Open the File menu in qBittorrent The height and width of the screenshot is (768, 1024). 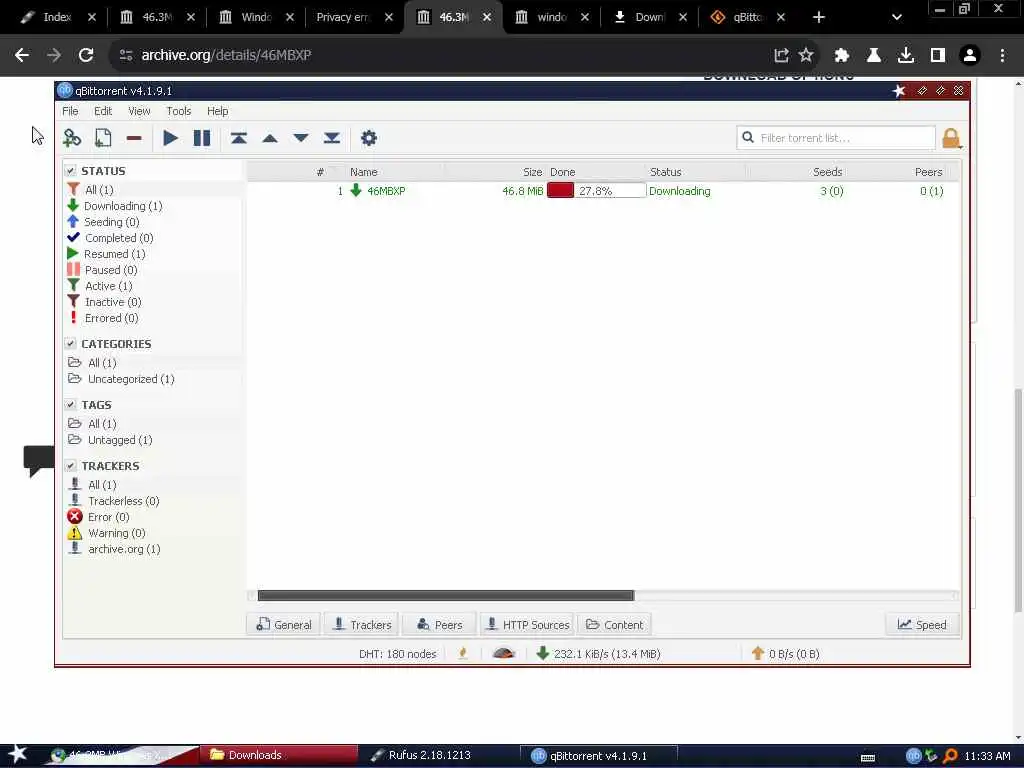tap(70, 111)
